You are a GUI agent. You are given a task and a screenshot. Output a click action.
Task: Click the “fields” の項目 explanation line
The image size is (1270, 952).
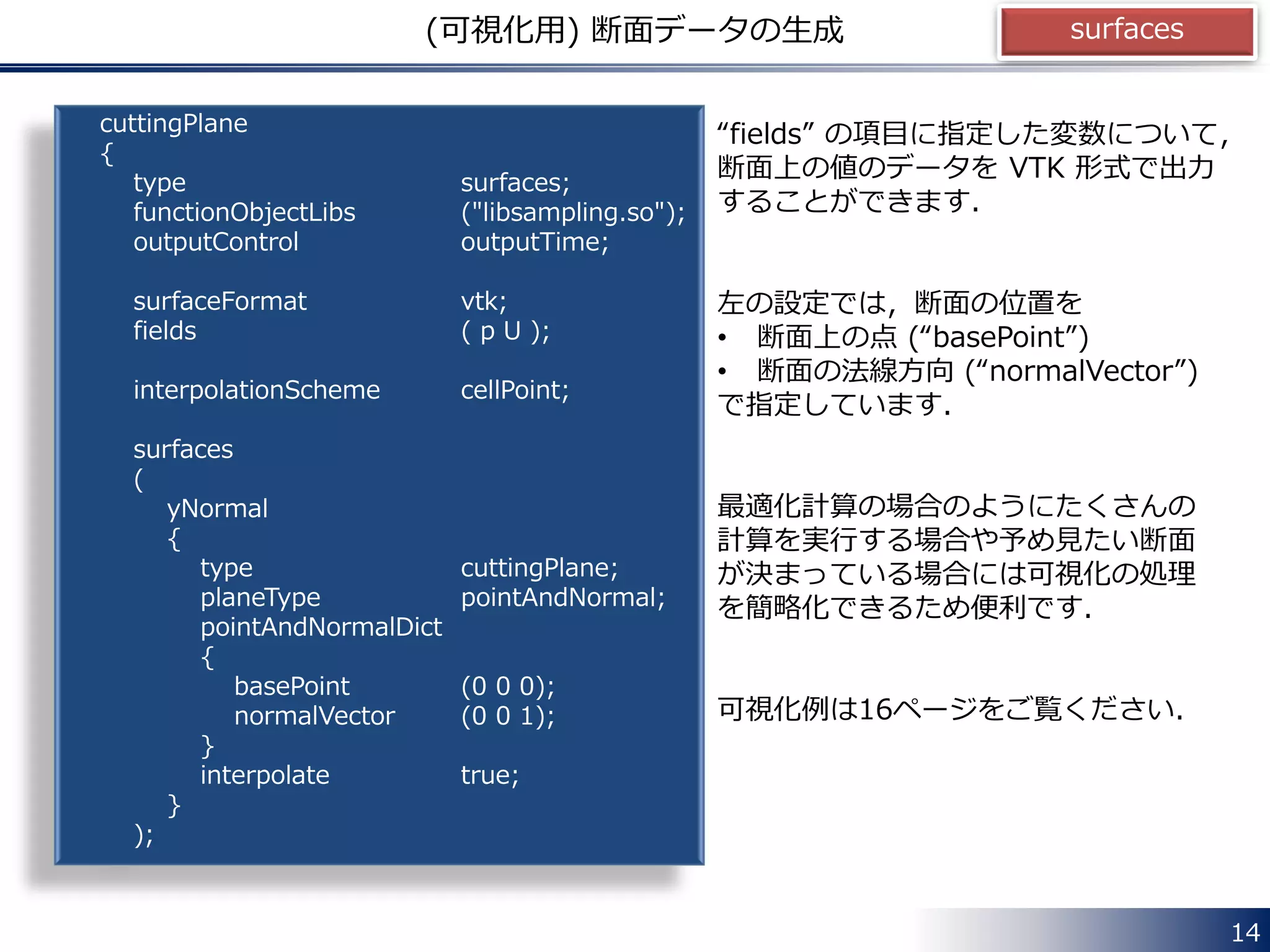pos(972,134)
